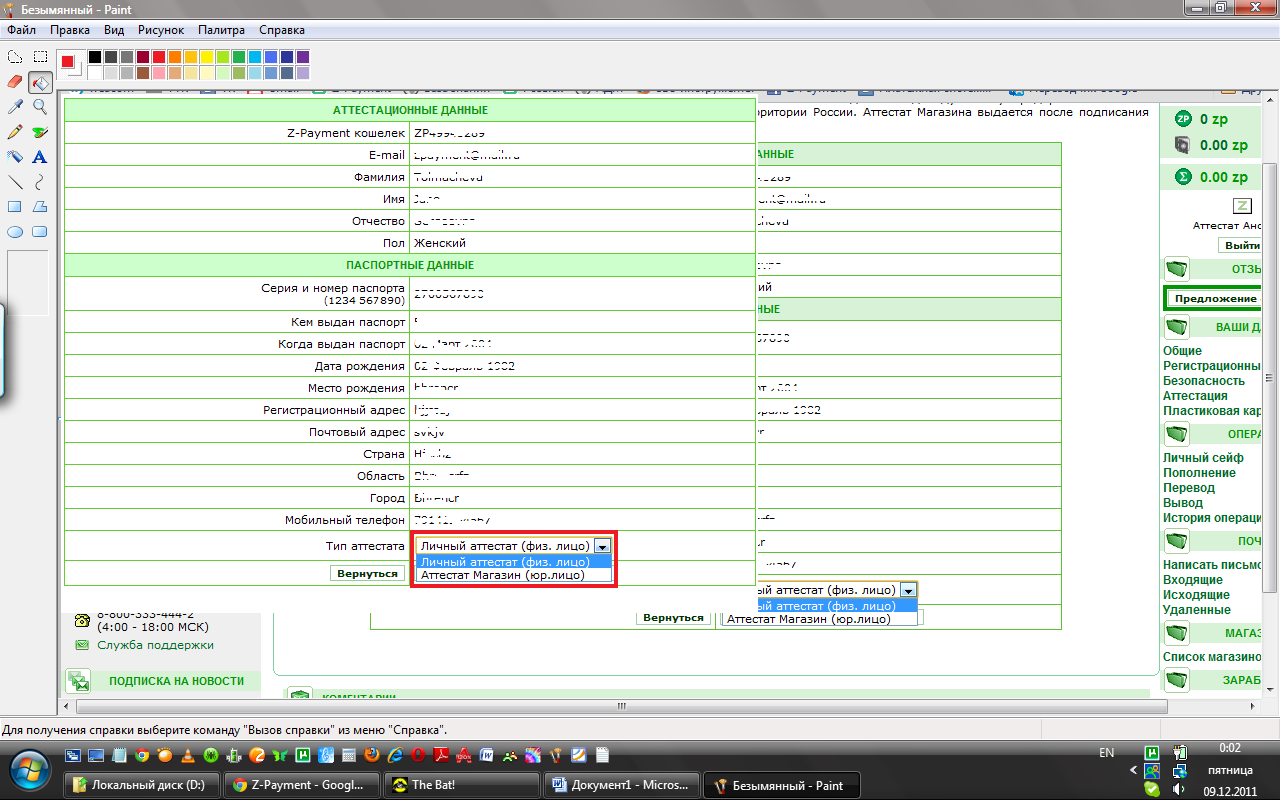Open the Рисунок menu
The image size is (1280, 800).
tap(161, 30)
